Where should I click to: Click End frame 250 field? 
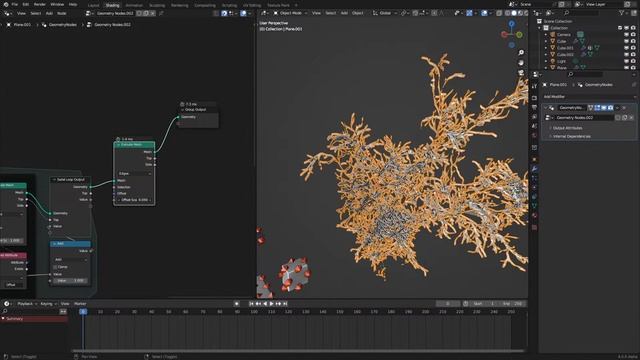tap(512, 304)
